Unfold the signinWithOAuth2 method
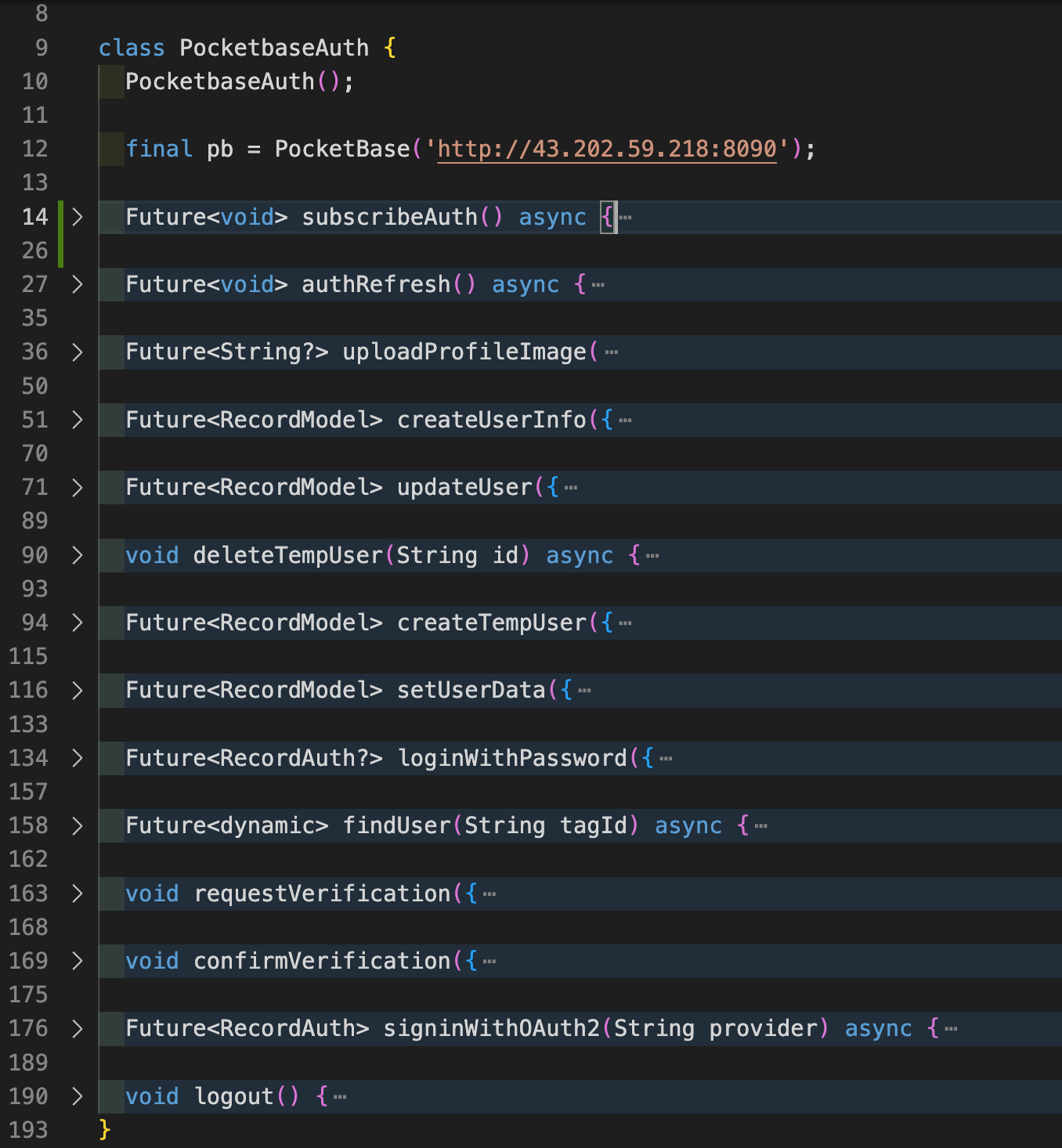This screenshot has height=1148, width=1062. point(77,1028)
